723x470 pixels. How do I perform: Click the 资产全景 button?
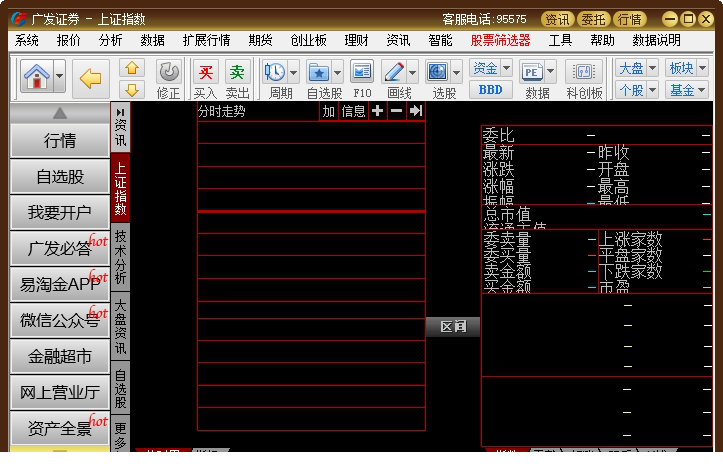(x=60, y=428)
